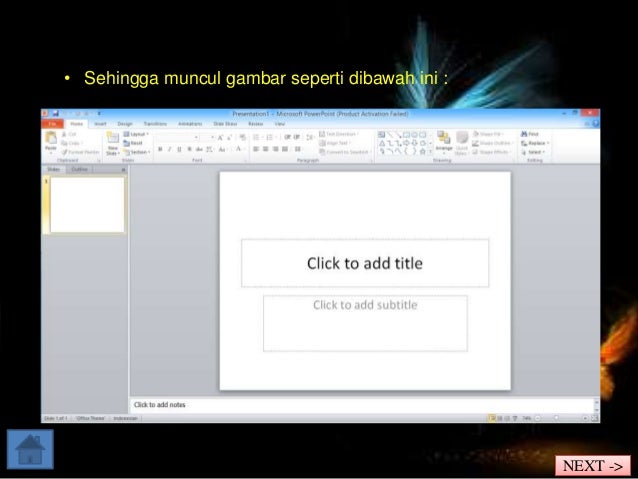This screenshot has width=638, height=479.
Task: Open the Select menu in Editing
Action: coord(533,152)
